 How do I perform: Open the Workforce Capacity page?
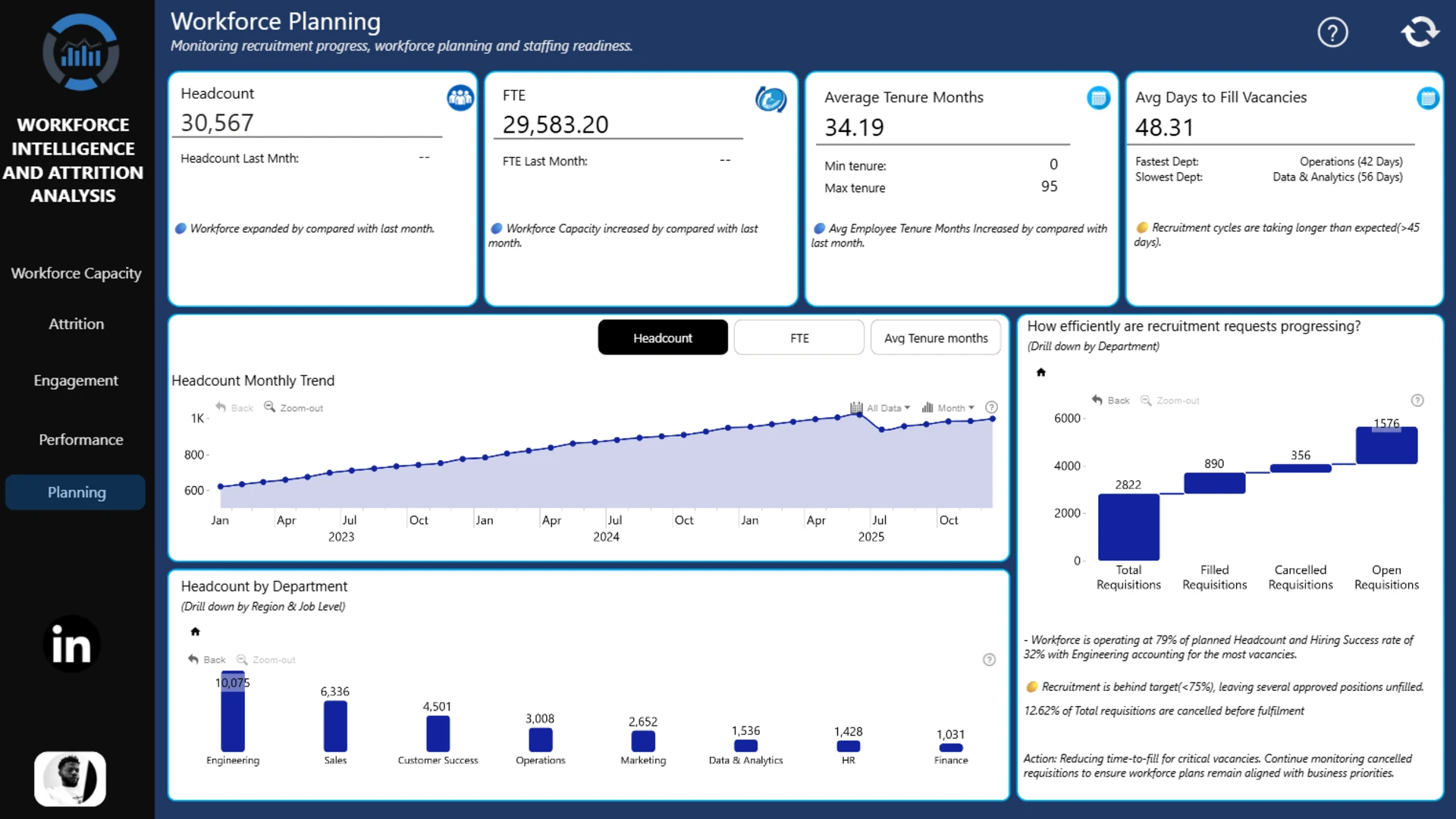(77, 273)
